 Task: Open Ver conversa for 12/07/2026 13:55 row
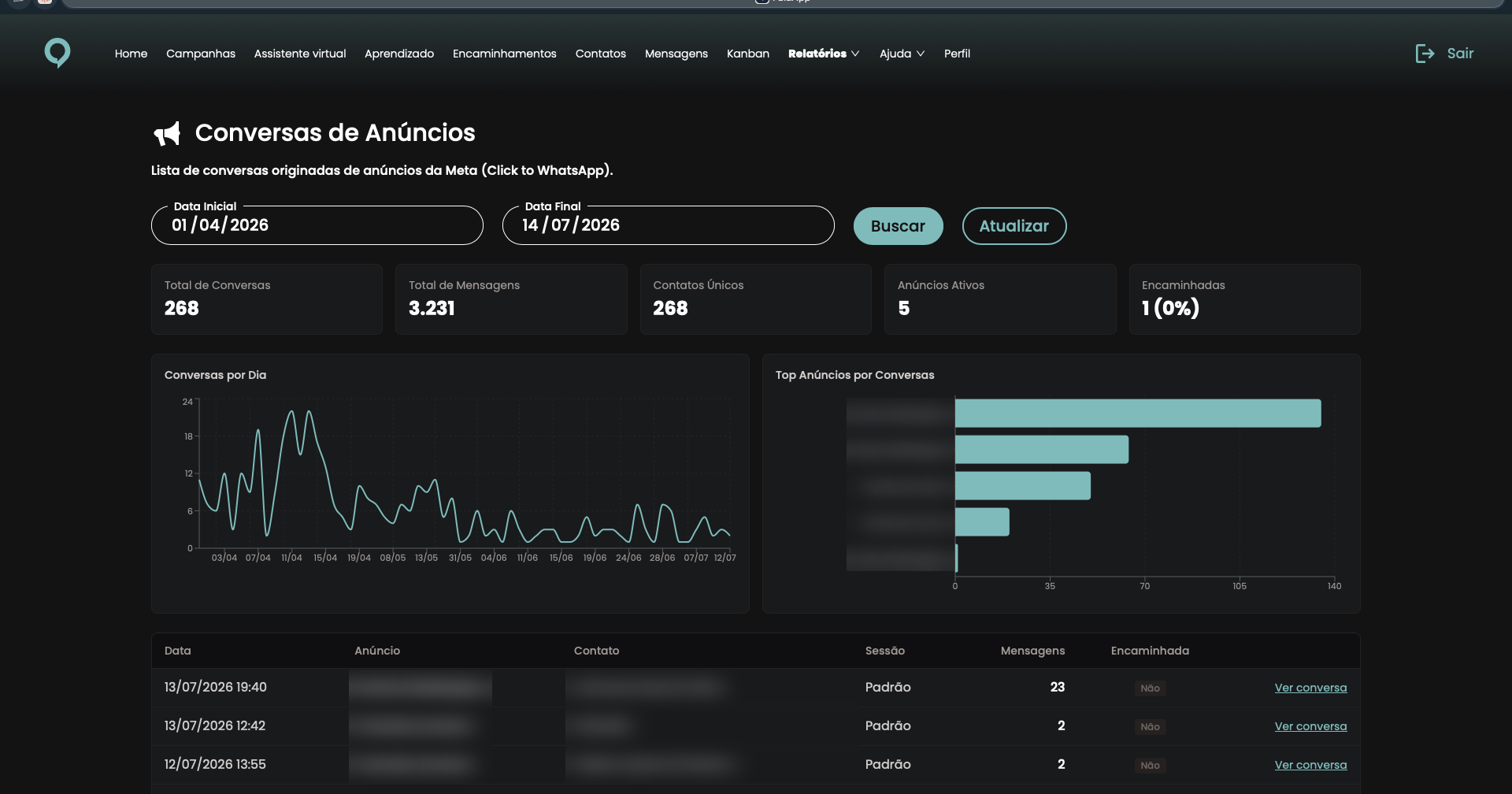click(x=1310, y=765)
